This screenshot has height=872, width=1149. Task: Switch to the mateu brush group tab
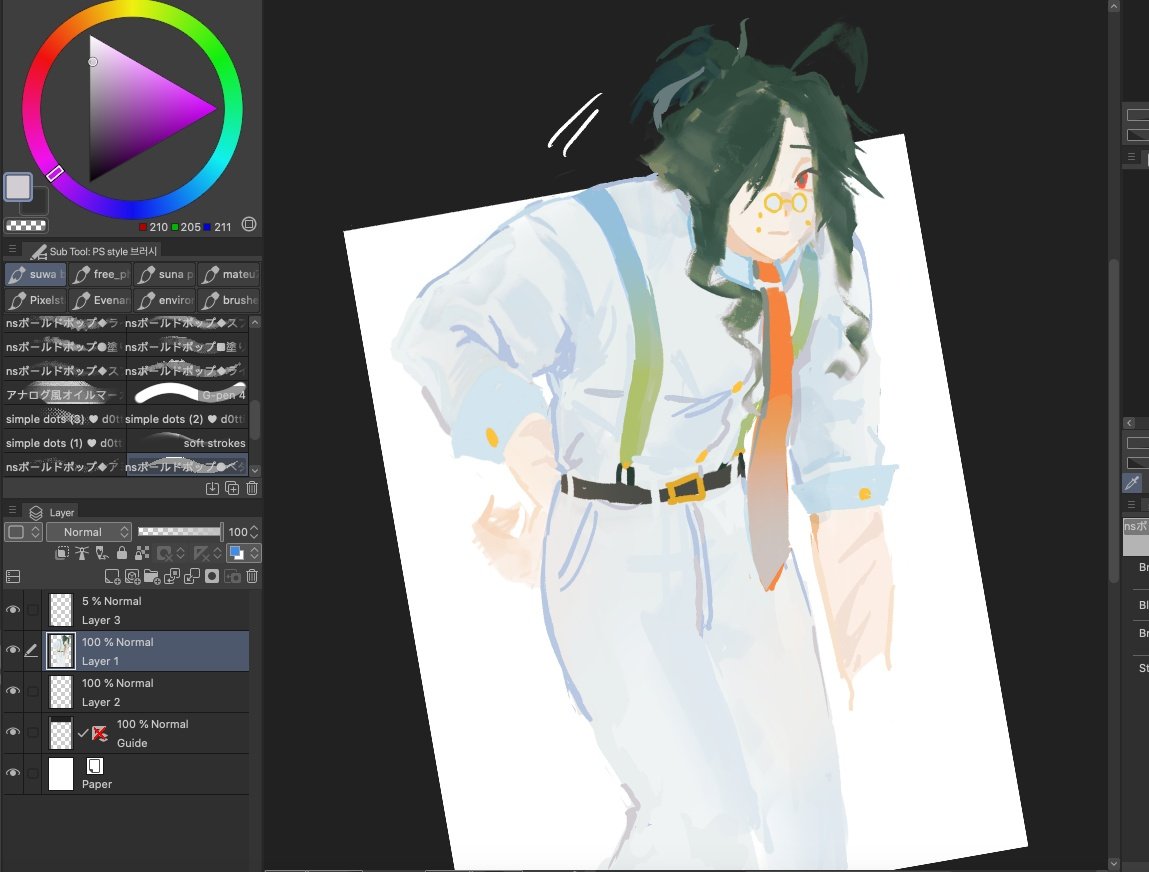(229, 274)
